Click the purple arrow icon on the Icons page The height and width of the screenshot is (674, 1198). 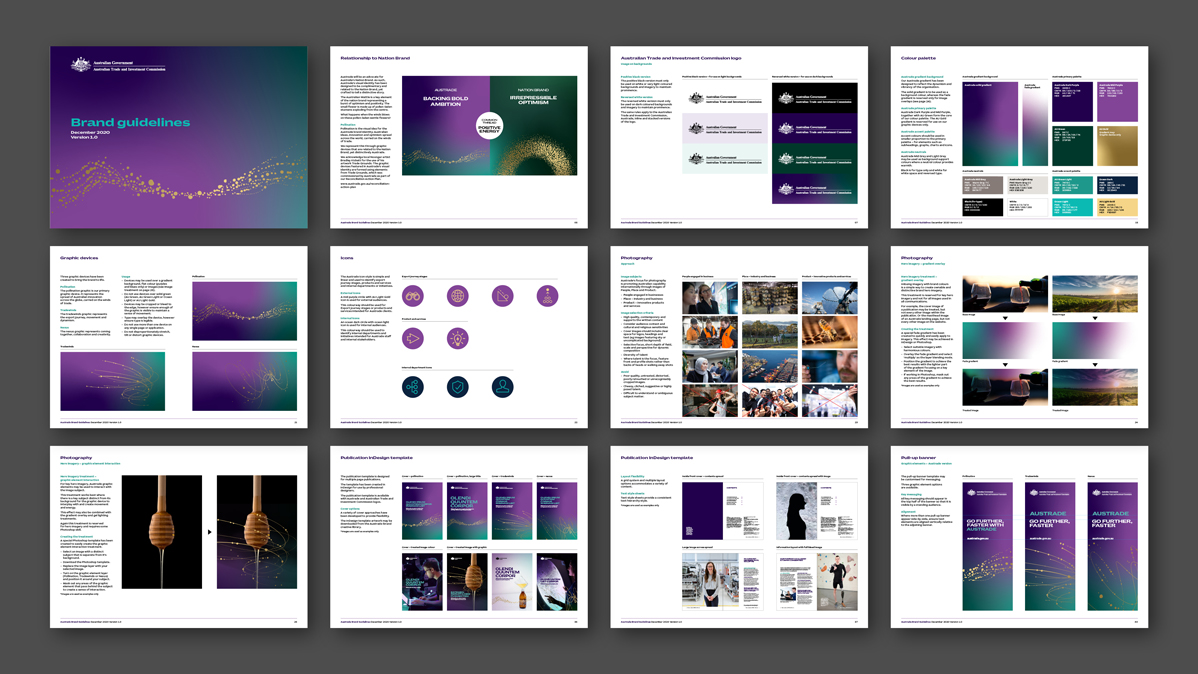point(413,339)
